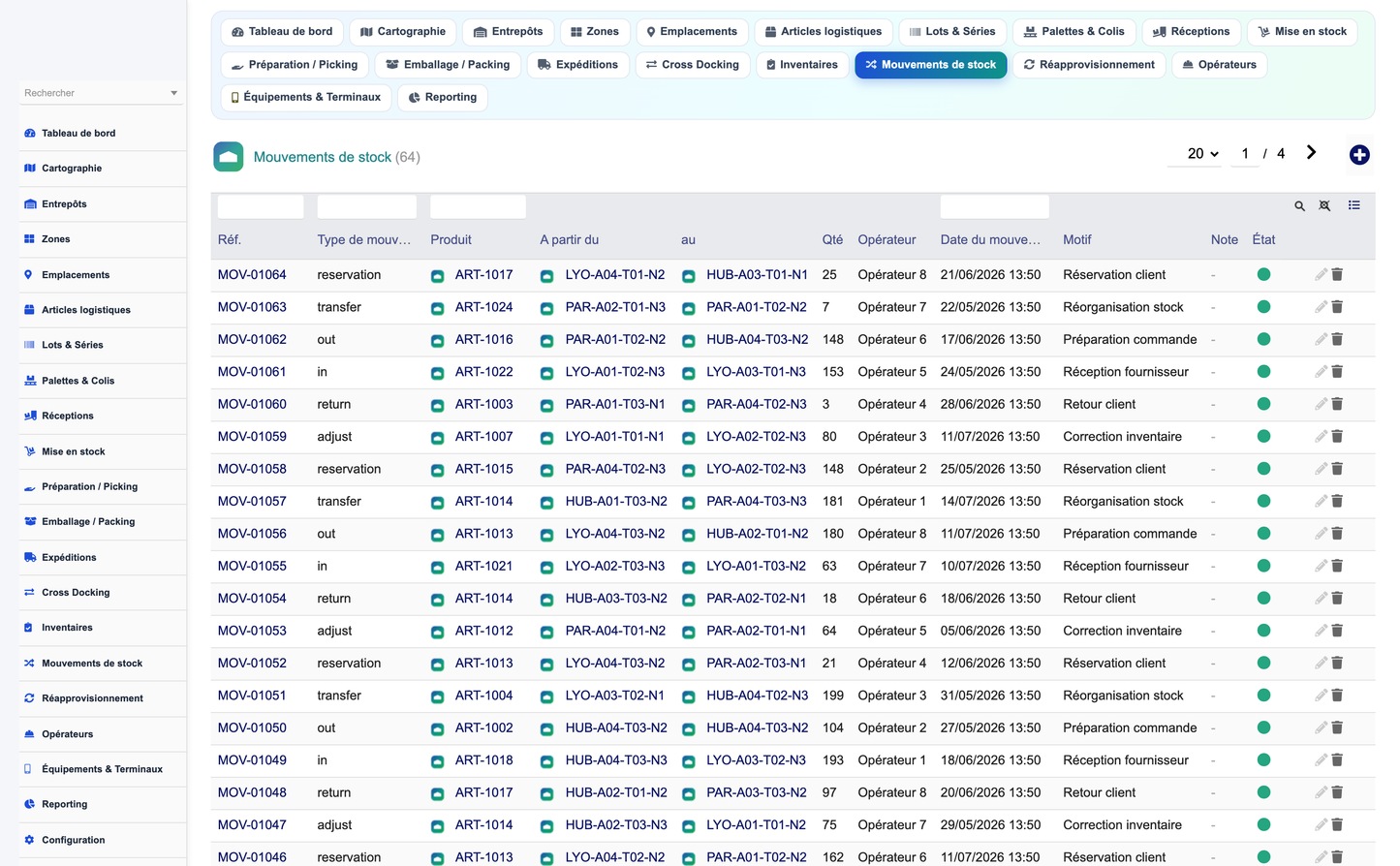Edit movement MOV-01049 with pencil icon

click(x=1321, y=760)
